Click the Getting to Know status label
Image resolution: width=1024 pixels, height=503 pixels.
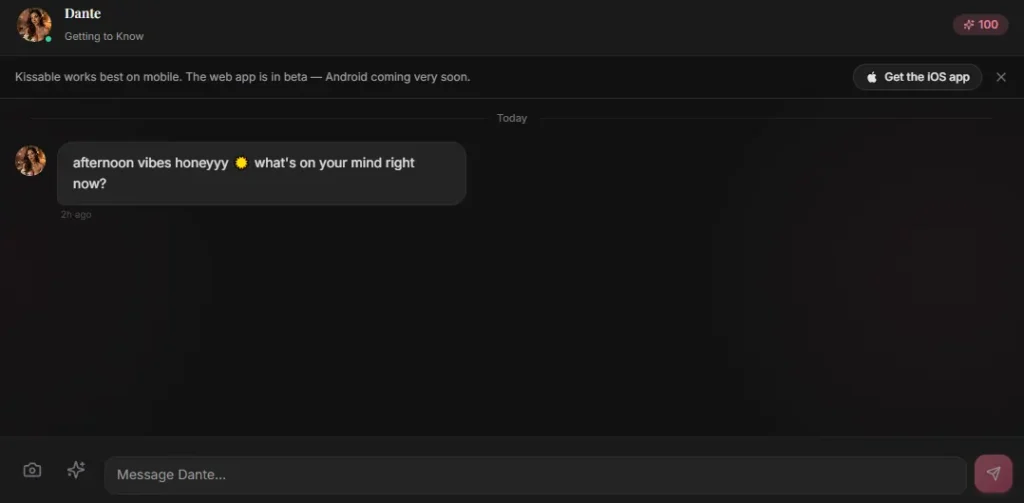point(104,37)
